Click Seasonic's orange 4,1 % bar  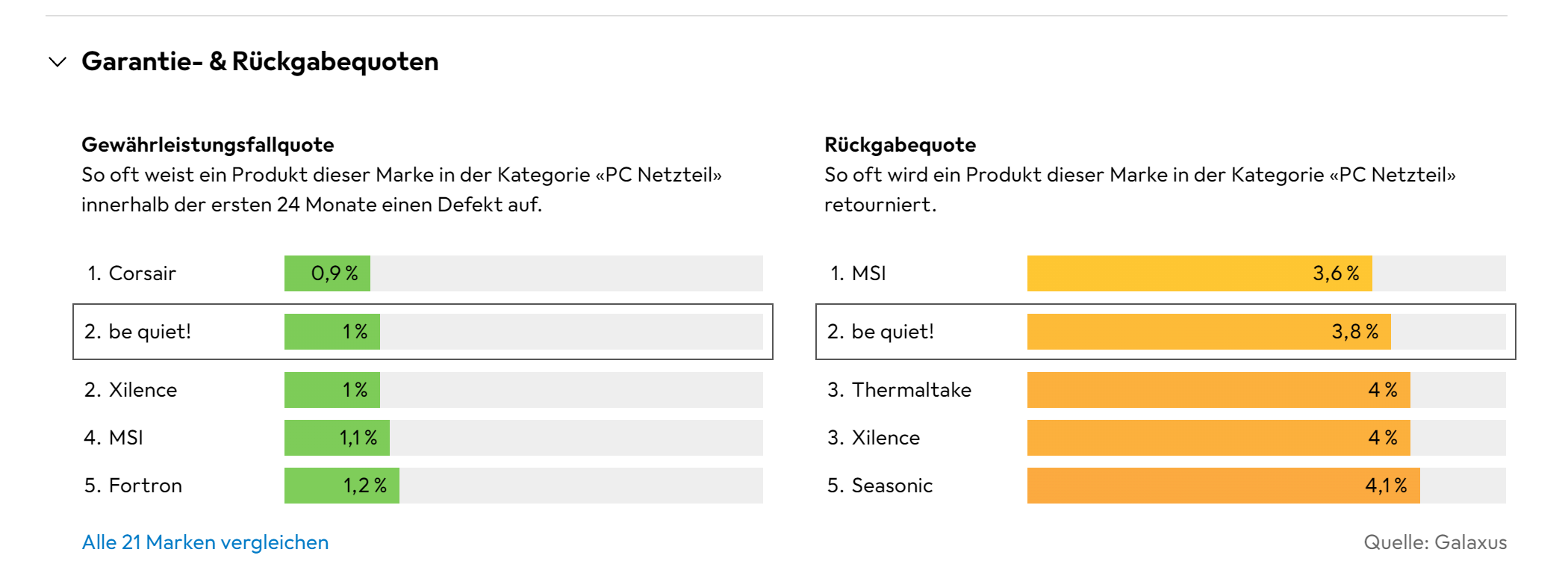1223,486
